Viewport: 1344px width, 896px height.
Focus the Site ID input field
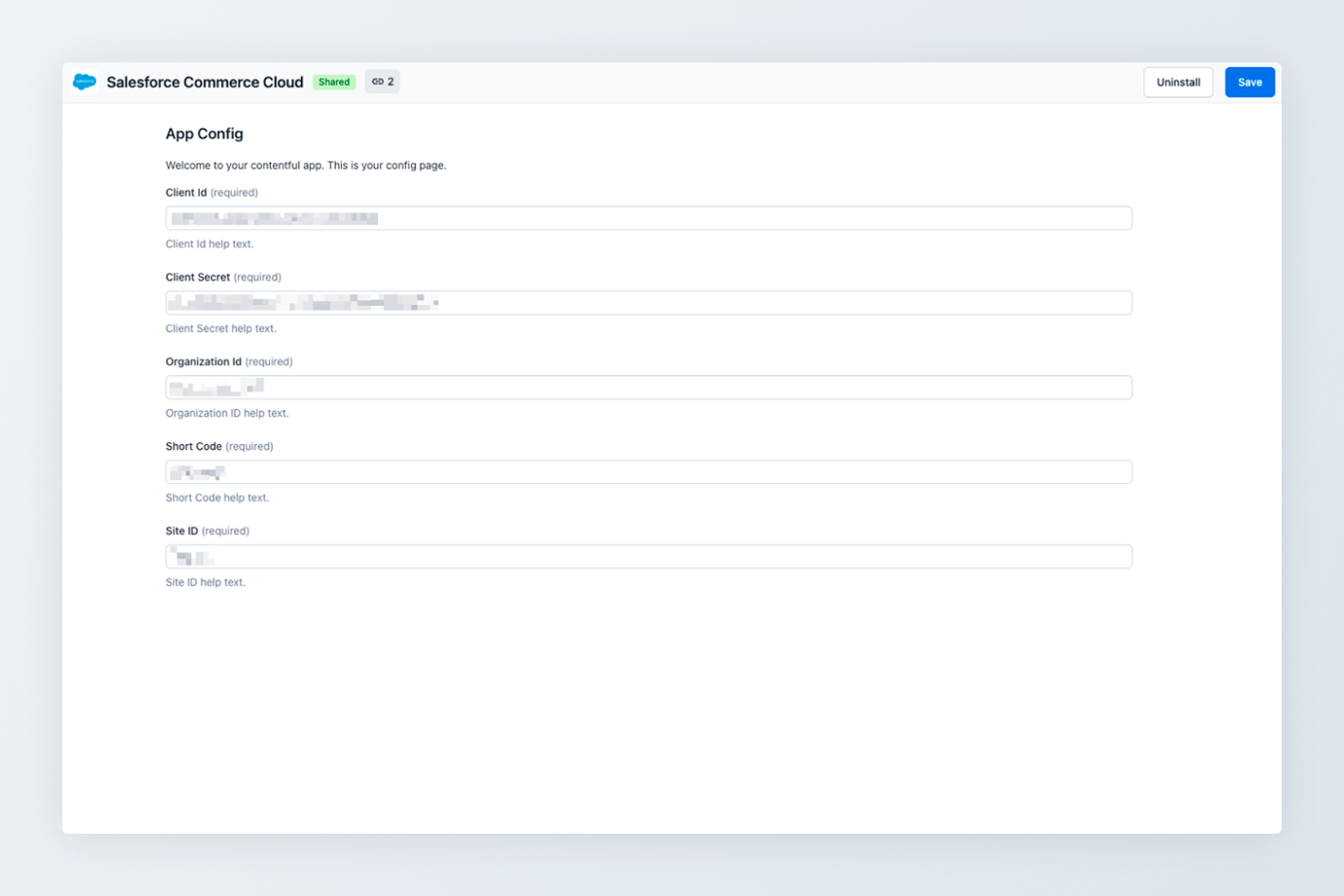click(x=649, y=557)
